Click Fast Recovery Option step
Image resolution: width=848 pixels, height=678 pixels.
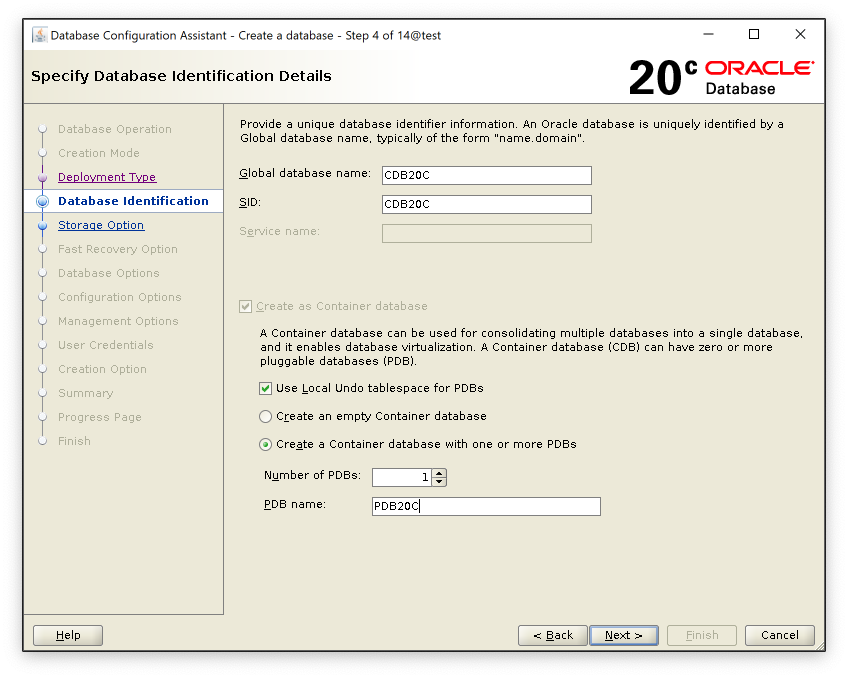118,249
